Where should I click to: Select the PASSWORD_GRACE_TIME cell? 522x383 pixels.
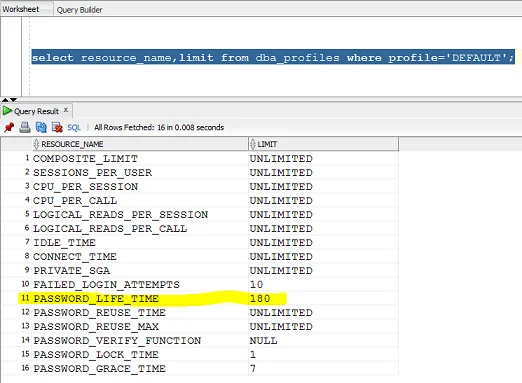pos(140,369)
